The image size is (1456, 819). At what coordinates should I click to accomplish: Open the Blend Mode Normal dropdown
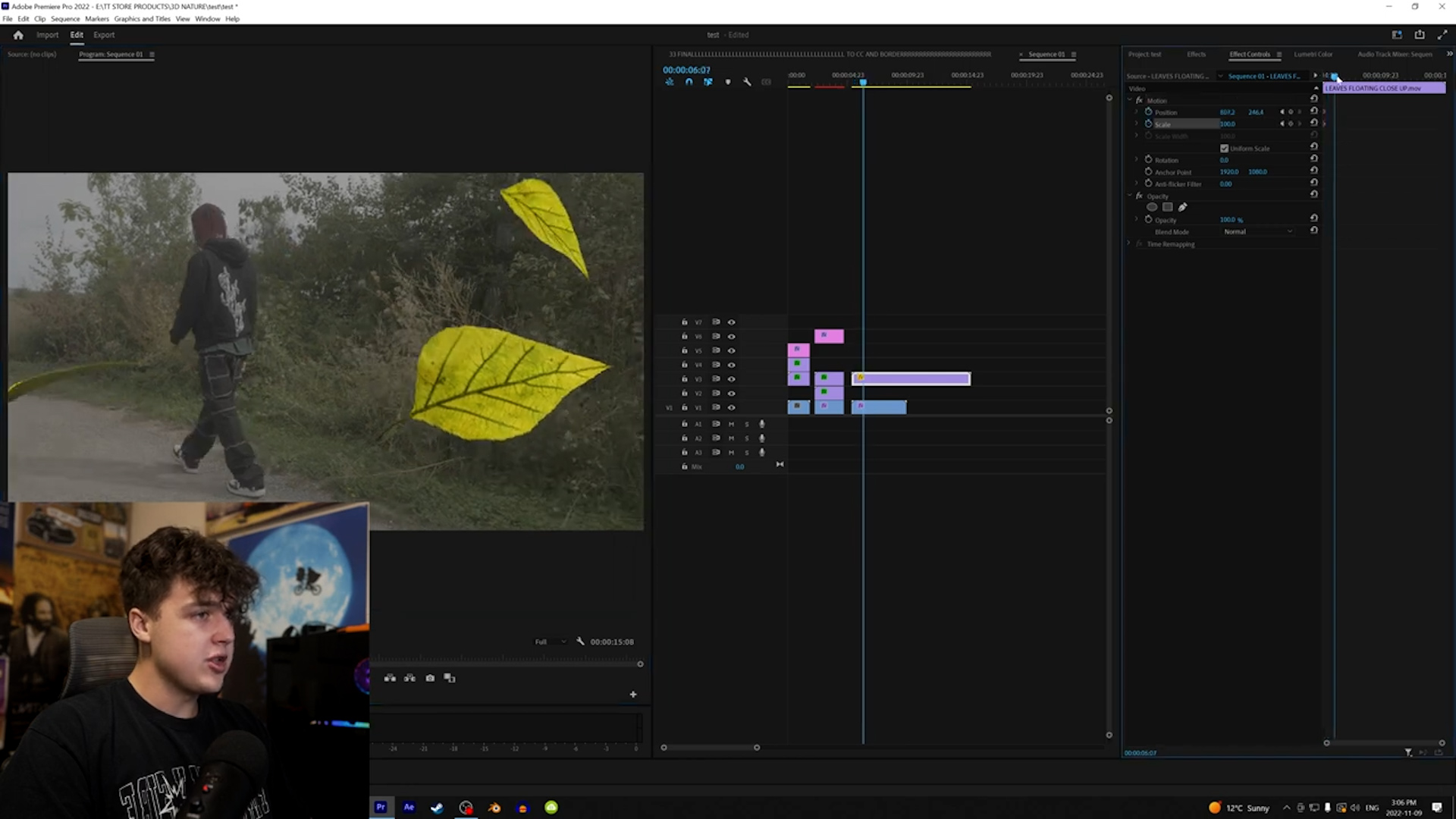pos(1257,231)
